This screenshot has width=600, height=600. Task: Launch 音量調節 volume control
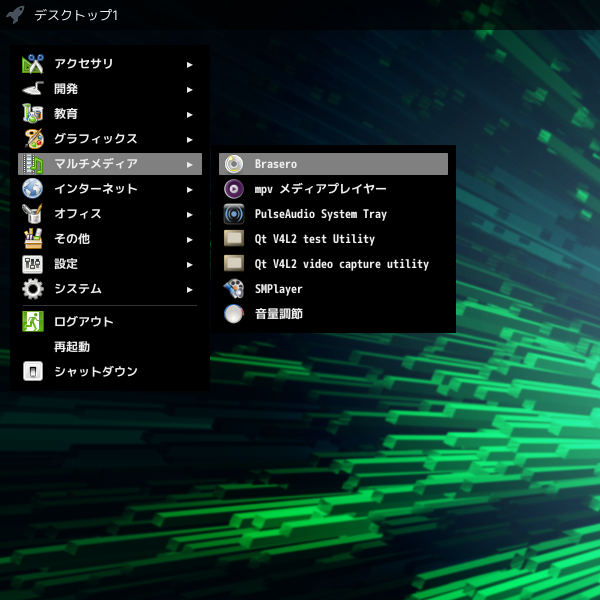(x=333, y=314)
